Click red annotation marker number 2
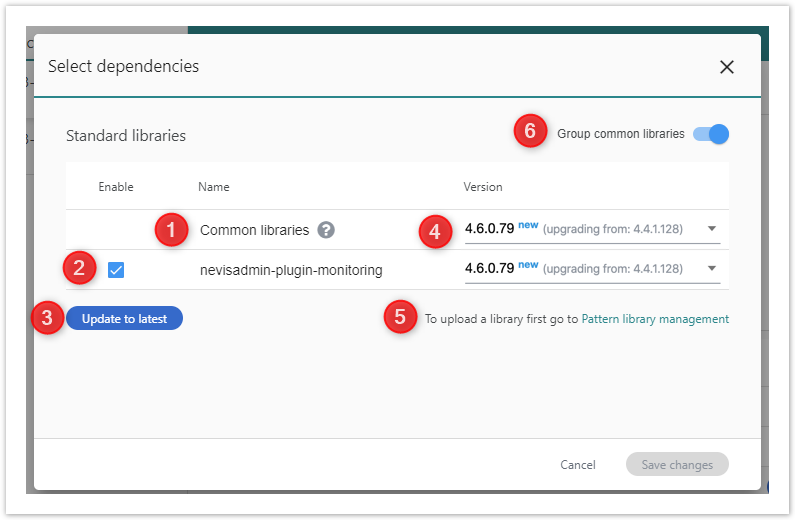 (x=79, y=268)
